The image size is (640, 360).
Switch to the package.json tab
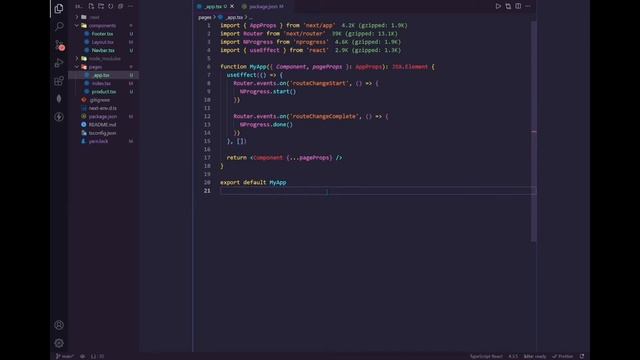pyautogui.click(x=263, y=6)
